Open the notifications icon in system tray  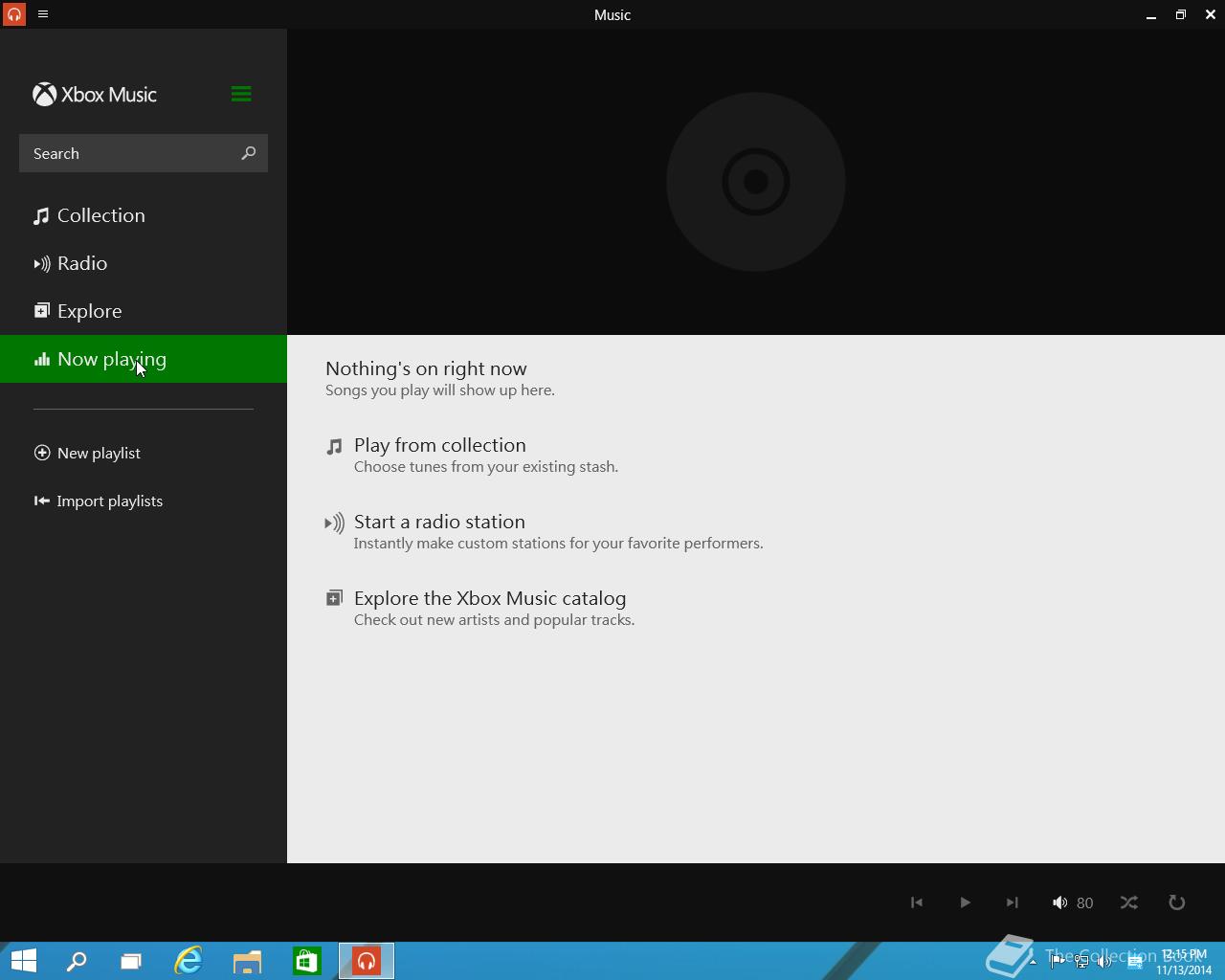click(x=1135, y=962)
